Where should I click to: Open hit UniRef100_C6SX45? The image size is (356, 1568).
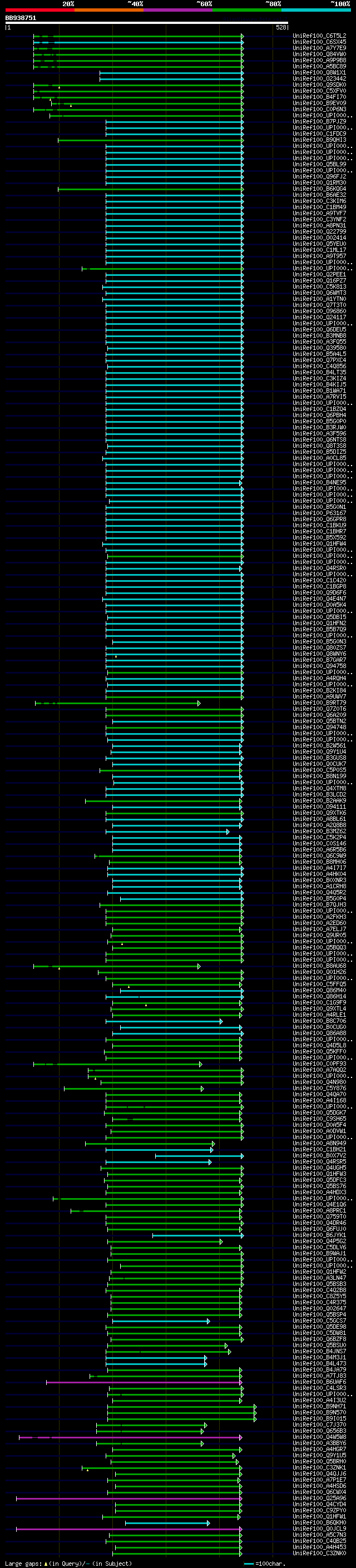click(x=319, y=42)
